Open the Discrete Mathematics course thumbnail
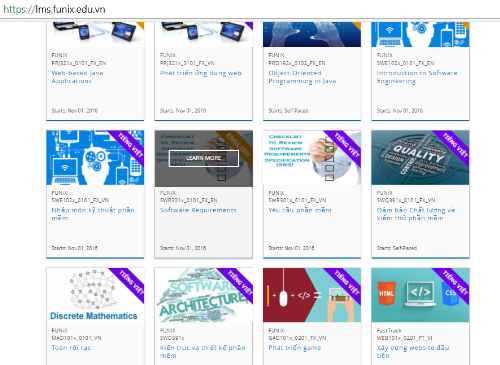Image resolution: width=500 pixels, height=365 pixels. click(x=95, y=295)
